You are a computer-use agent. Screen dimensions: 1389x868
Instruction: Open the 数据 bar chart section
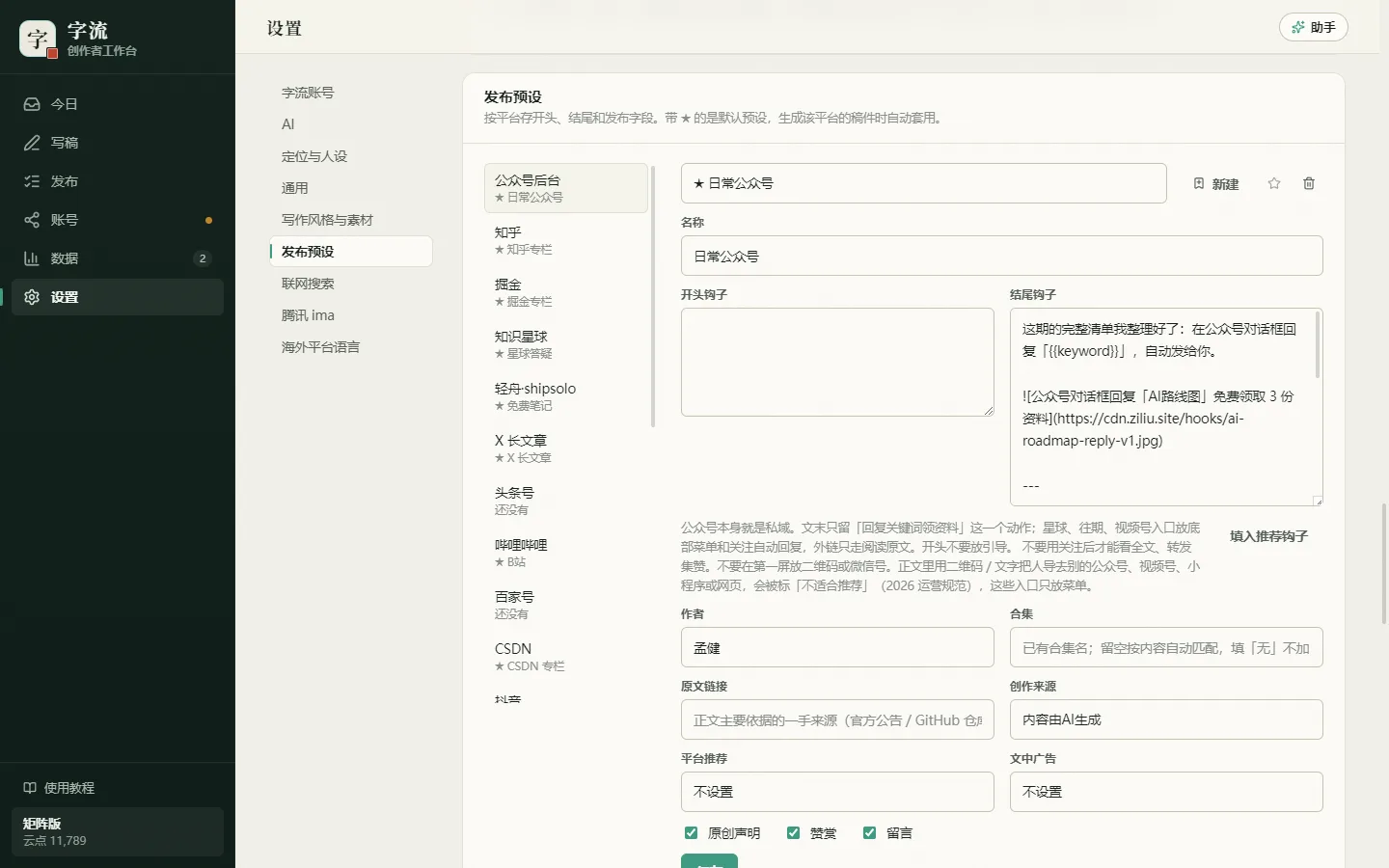pos(118,258)
